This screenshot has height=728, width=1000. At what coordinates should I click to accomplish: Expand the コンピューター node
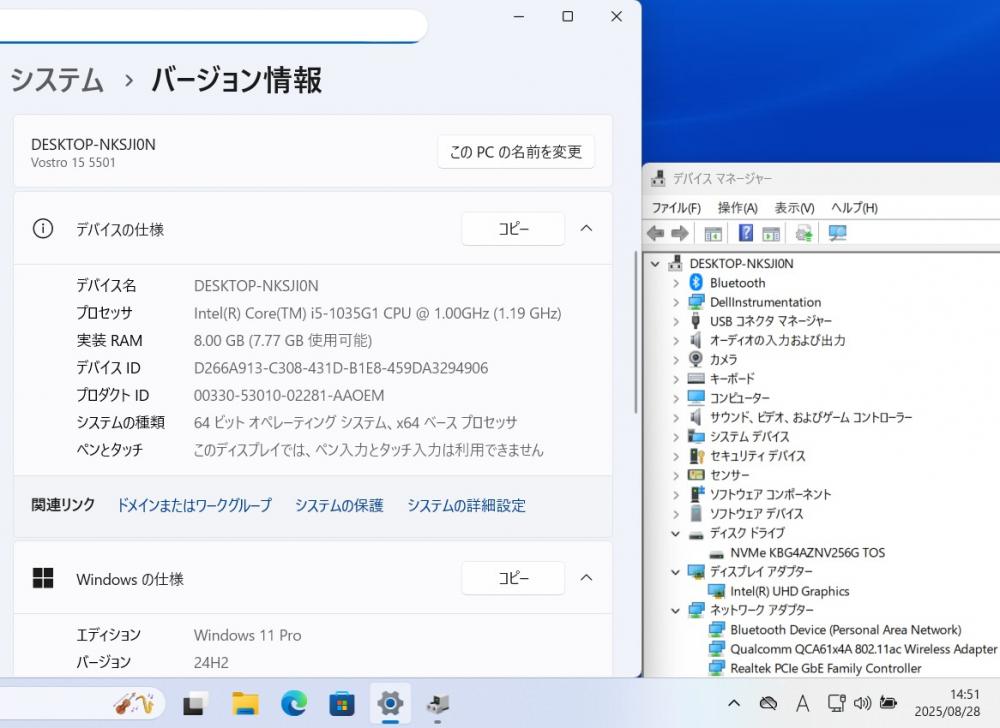point(676,398)
